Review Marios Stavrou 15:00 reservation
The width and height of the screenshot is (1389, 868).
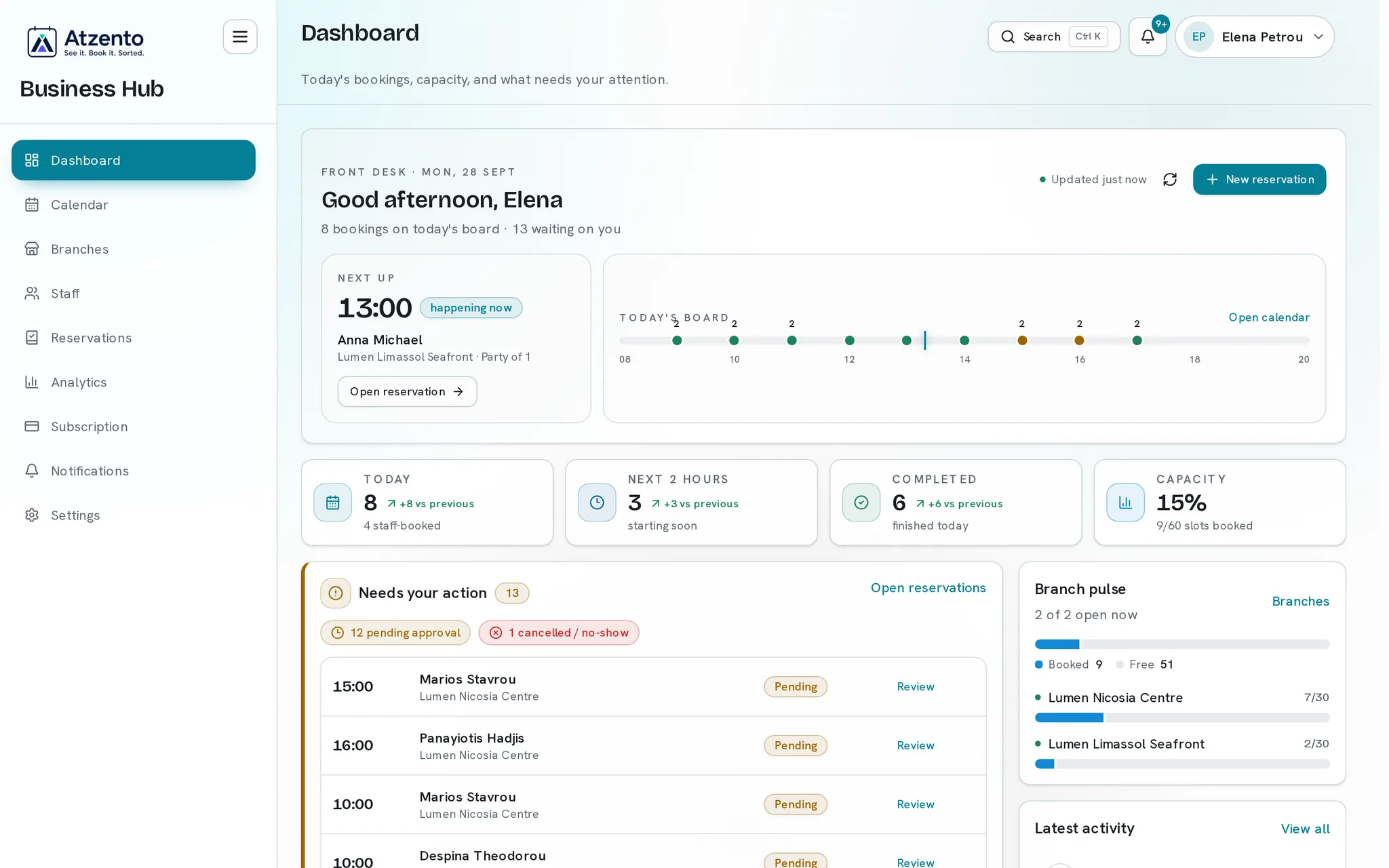[x=916, y=687]
